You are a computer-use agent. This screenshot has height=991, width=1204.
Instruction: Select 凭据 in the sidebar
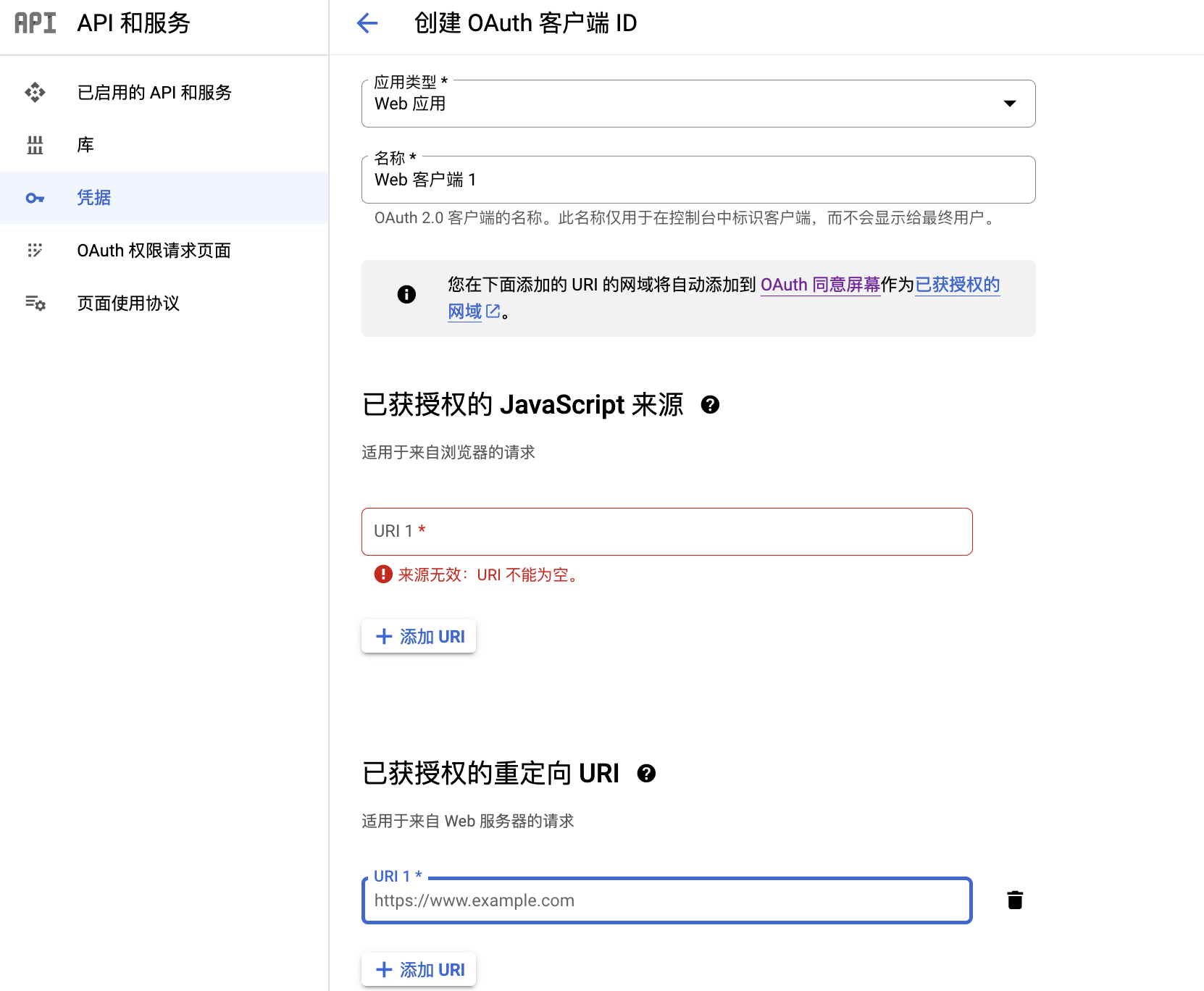click(x=164, y=198)
